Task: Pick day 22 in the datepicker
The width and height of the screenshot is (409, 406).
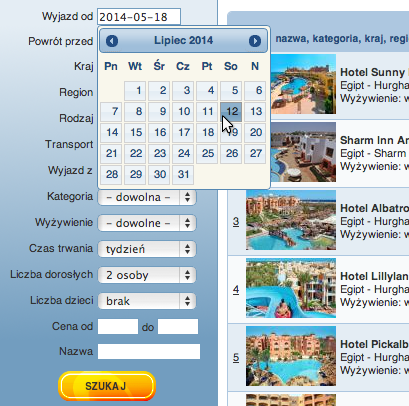Action: tap(135, 153)
